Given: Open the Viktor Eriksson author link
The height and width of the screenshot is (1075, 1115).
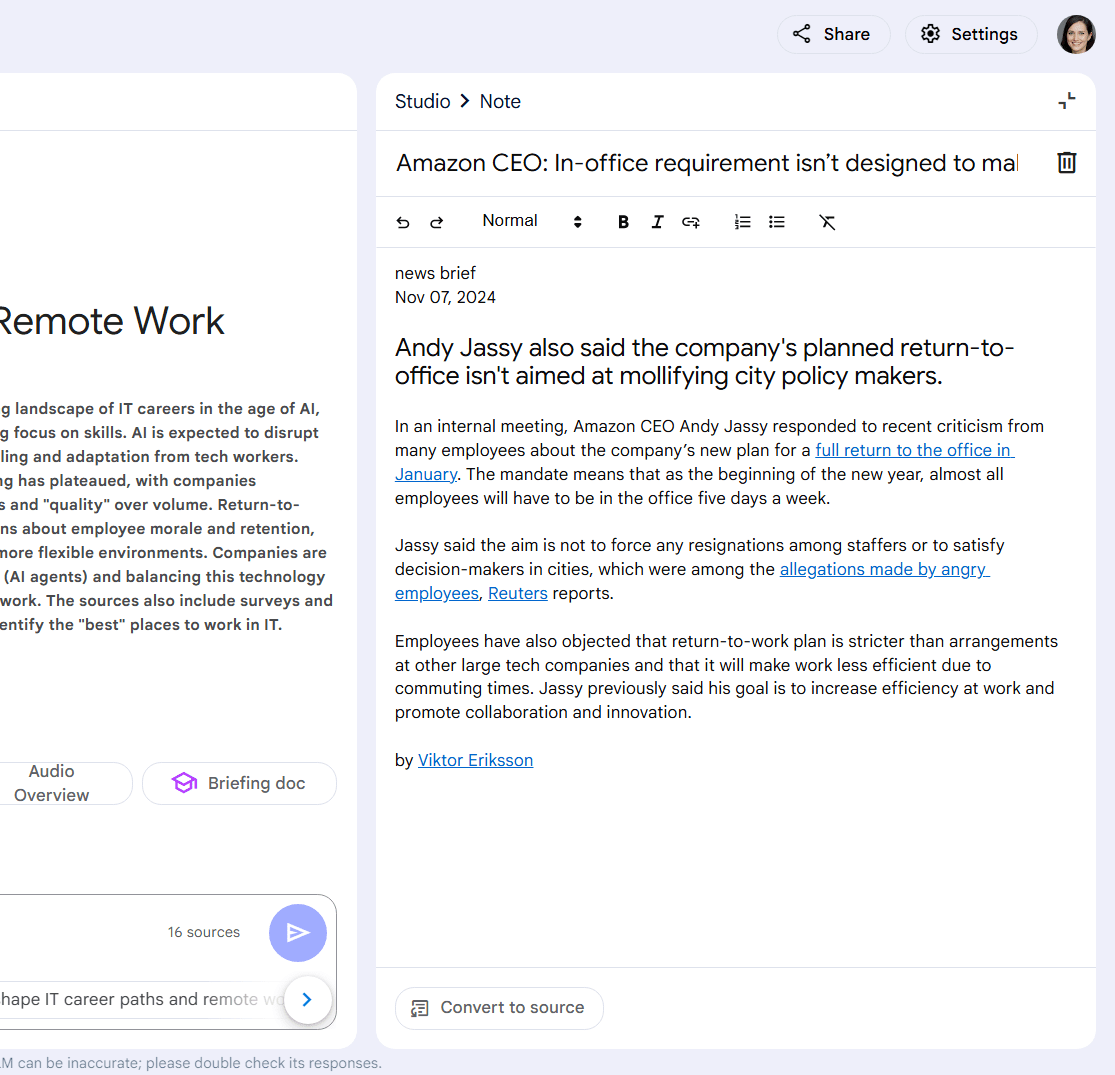Looking at the screenshot, I should coord(475,760).
